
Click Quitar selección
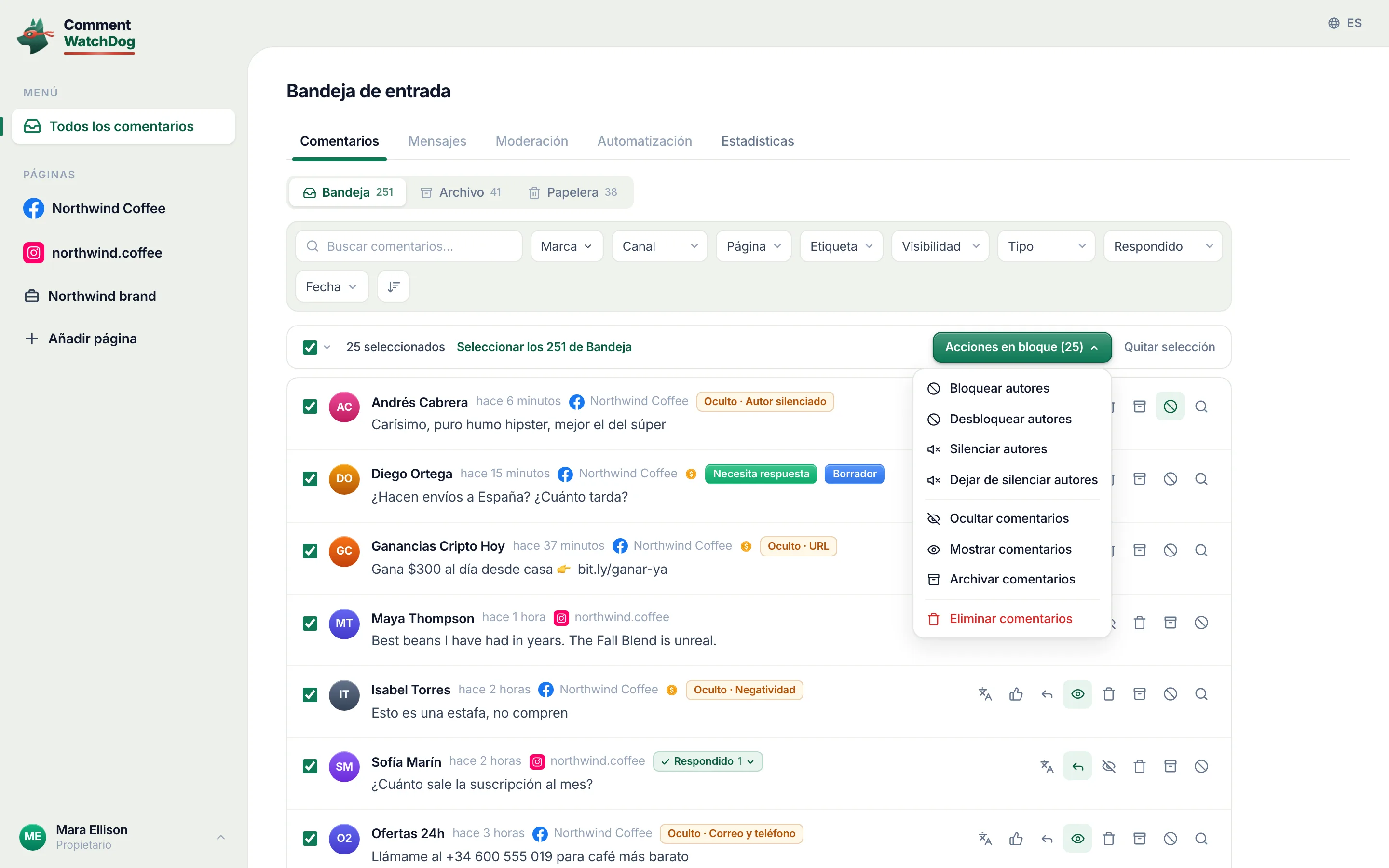pyautogui.click(x=1169, y=347)
